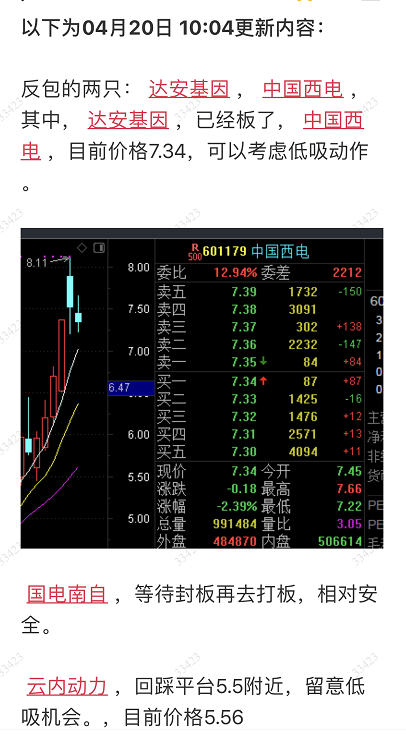The image size is (406, 734).
Task: Select the 买四 volume 2571
Action: point(303,434)
